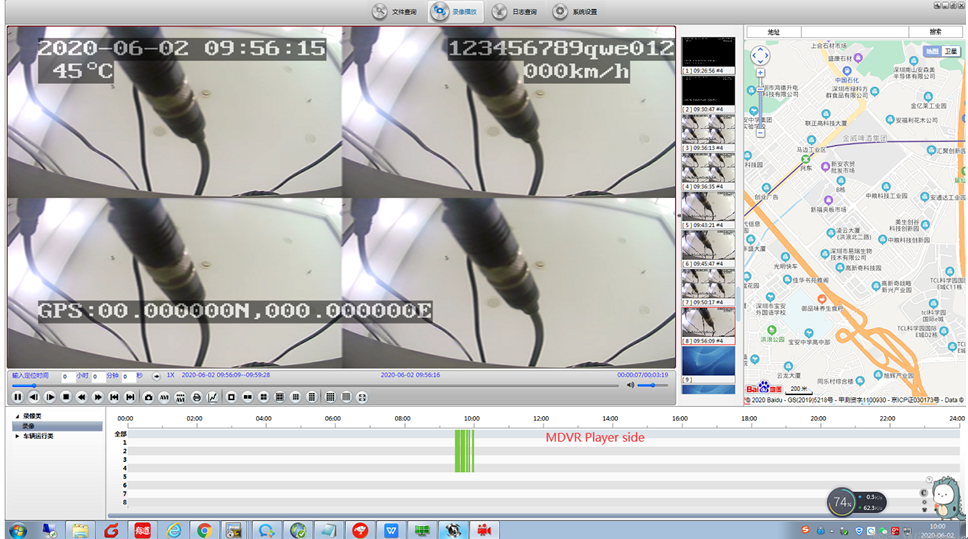Select the 全部 timeline row label
The height and width of the screenshot is (539, 968).
120,434
